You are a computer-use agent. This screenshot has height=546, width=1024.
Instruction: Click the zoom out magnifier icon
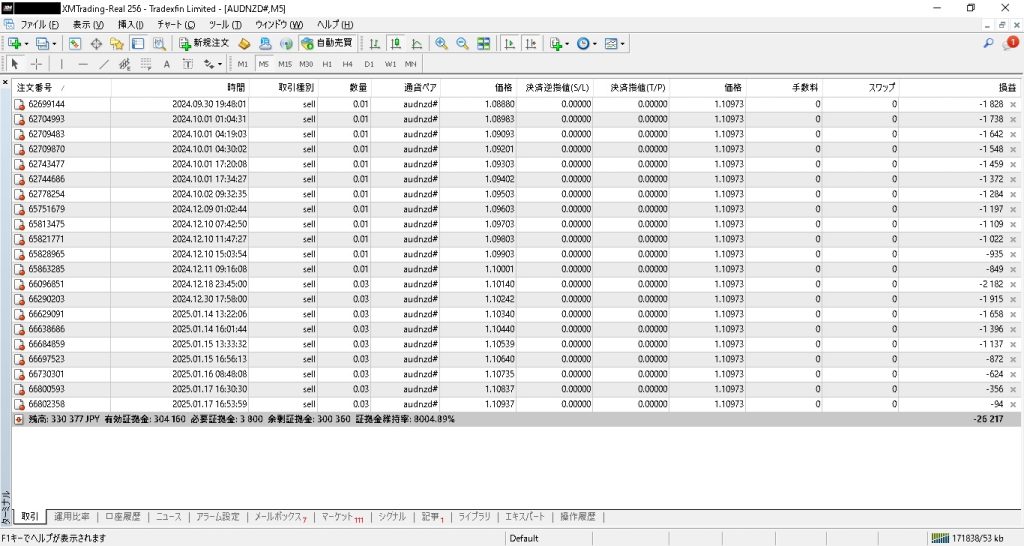462,44
